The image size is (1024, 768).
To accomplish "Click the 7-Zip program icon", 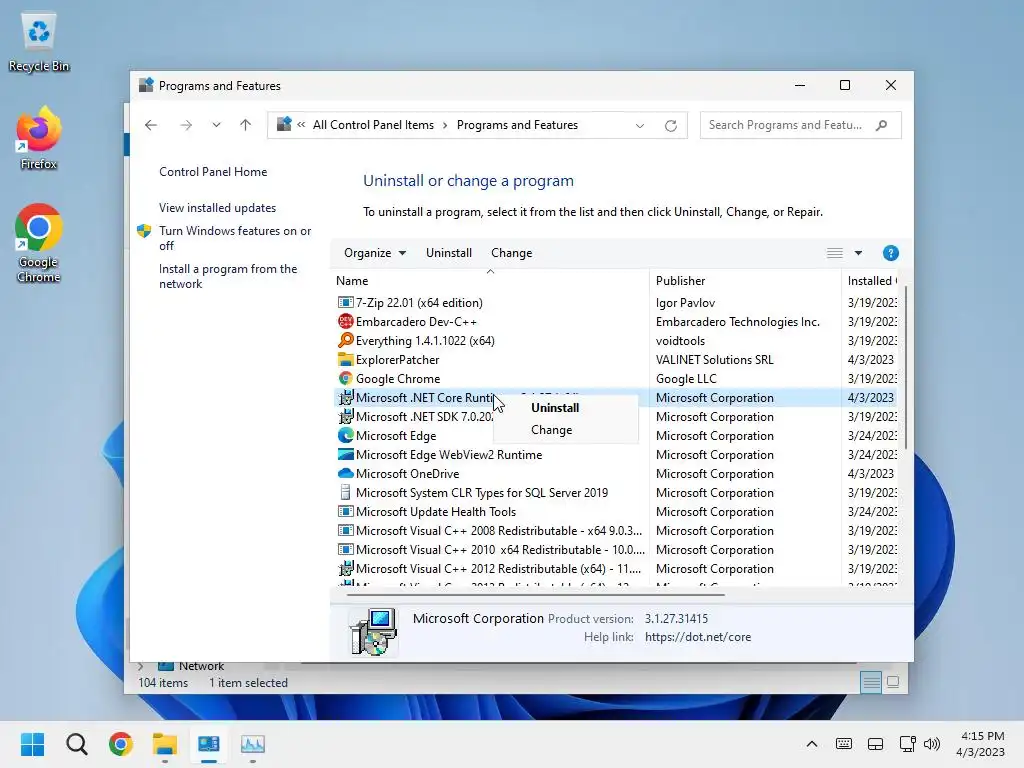I will 345,302.
